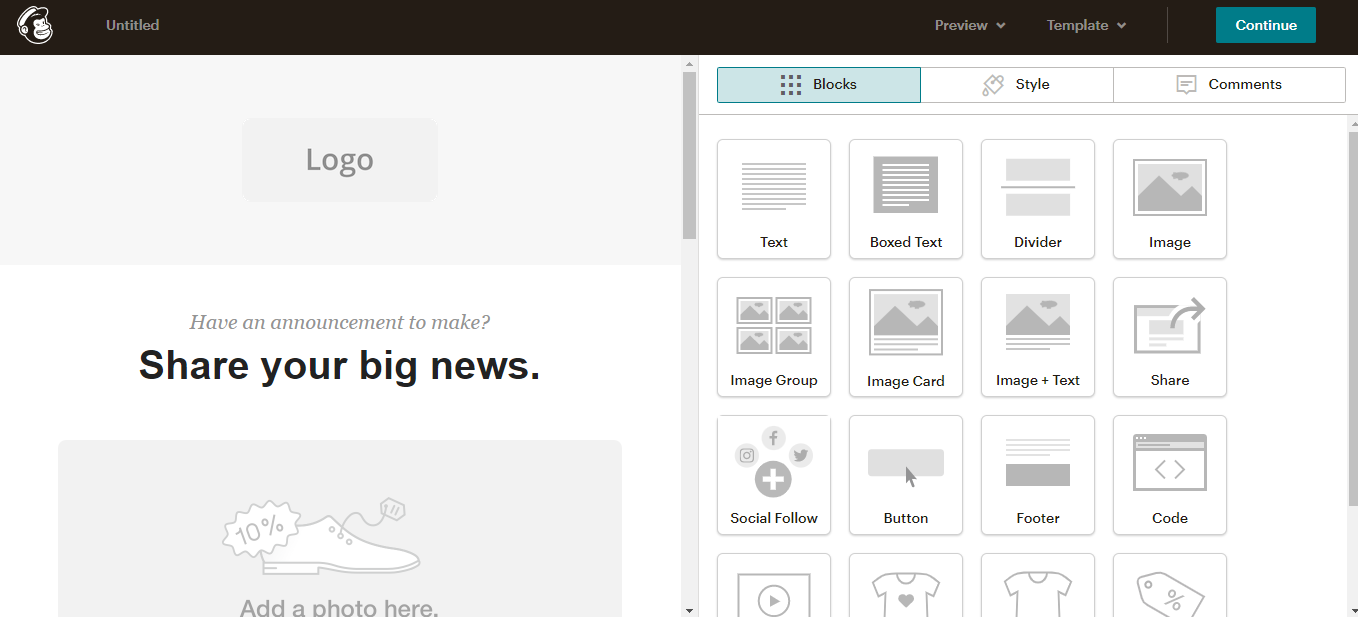Select the Image Group block
The image size is (1358, 617).
coord(773,337)
